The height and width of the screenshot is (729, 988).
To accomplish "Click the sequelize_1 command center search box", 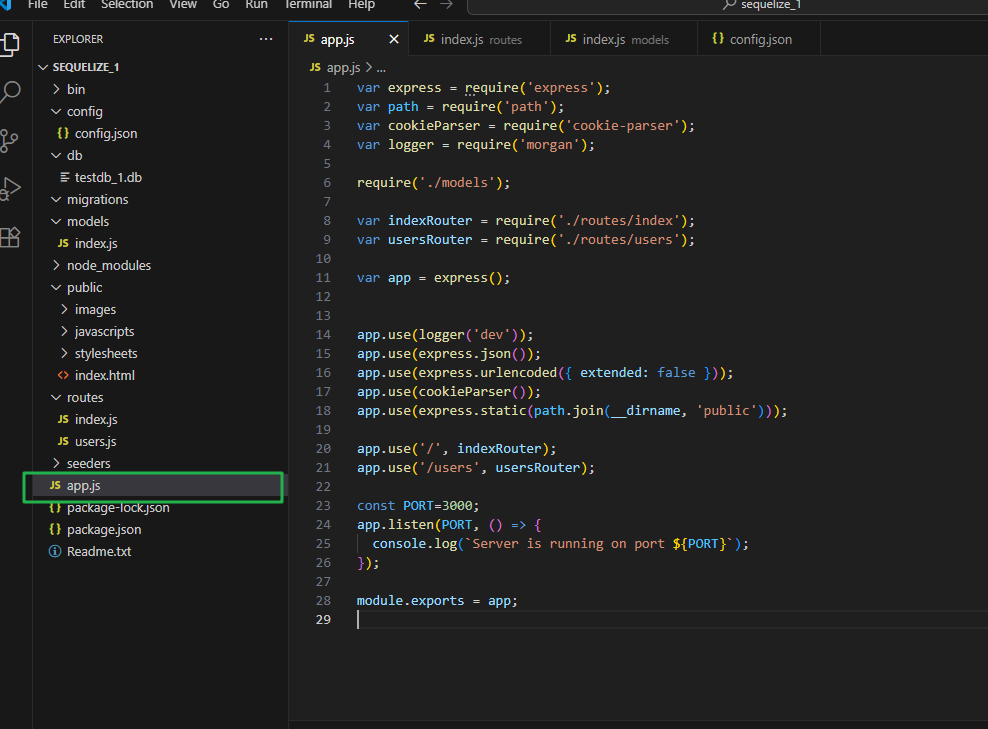I will coord(728,5).
